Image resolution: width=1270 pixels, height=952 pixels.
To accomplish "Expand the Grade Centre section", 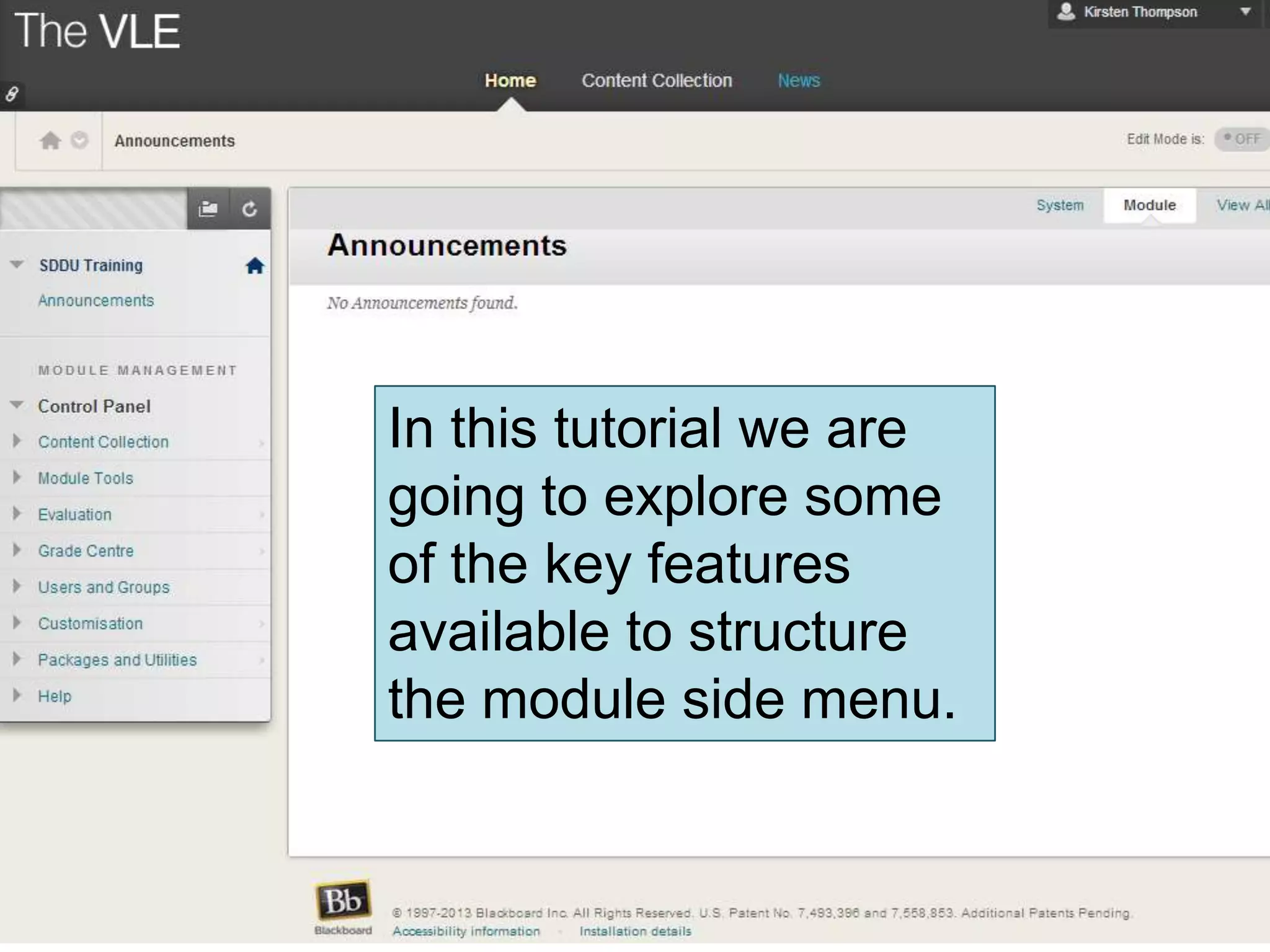I will [17, 550].
